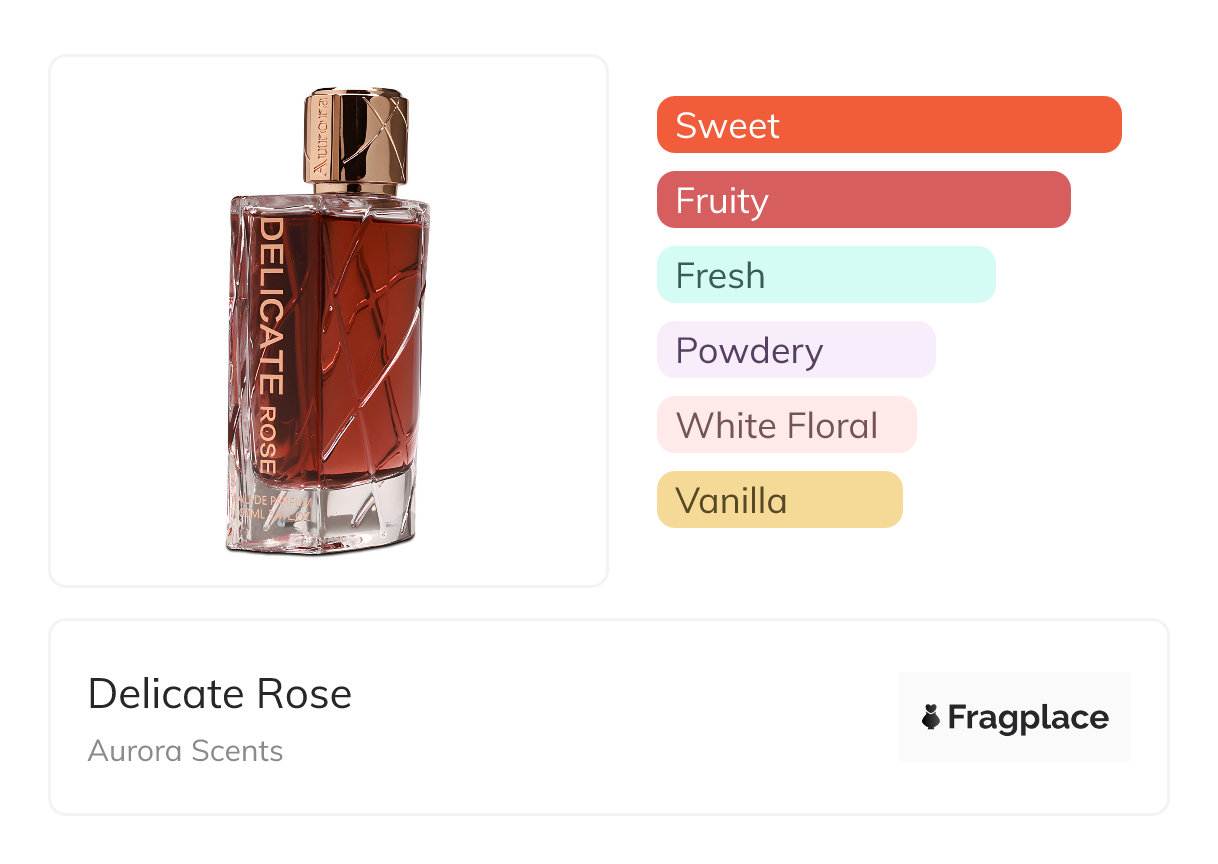Screen dimensions: 1218x864
Task: Pick the Powdery accord bar
Action: [795, 350]
